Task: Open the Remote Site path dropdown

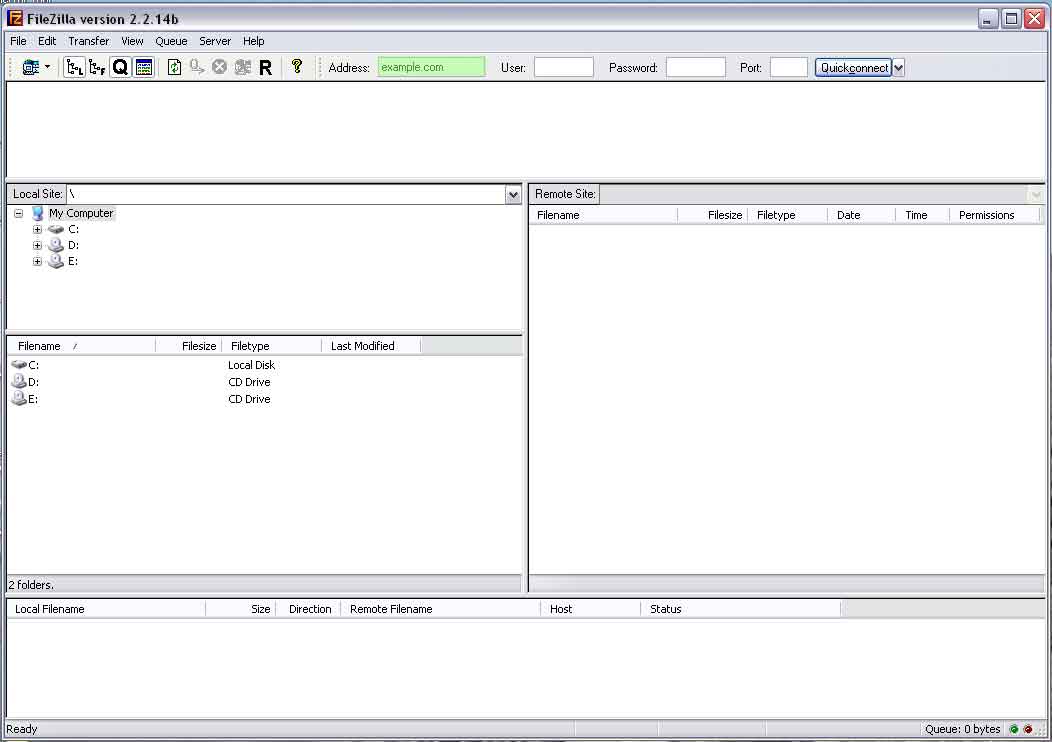Action: 1036,195
